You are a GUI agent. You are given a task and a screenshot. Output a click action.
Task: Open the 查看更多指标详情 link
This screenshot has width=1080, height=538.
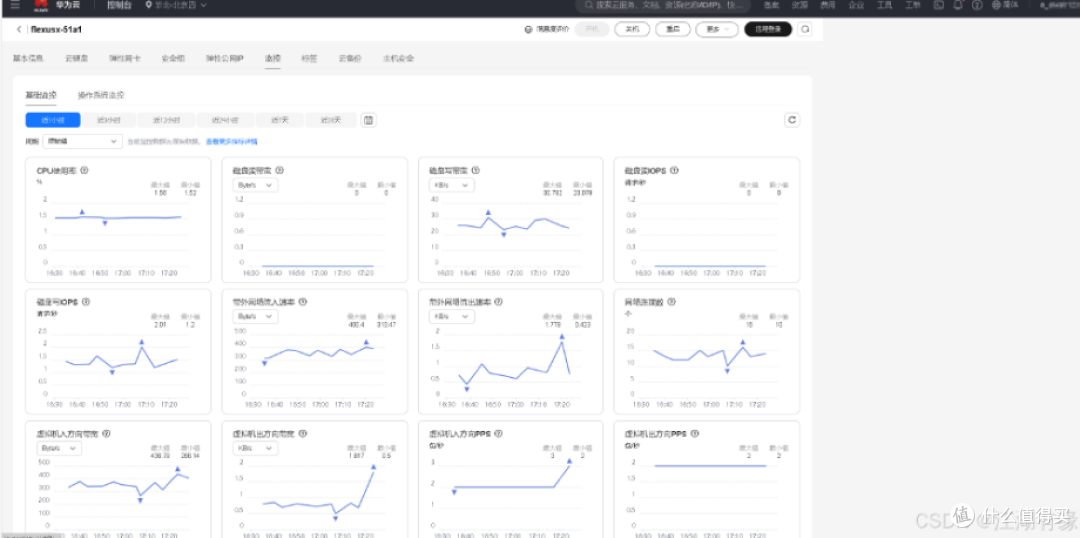click(231, 141)
